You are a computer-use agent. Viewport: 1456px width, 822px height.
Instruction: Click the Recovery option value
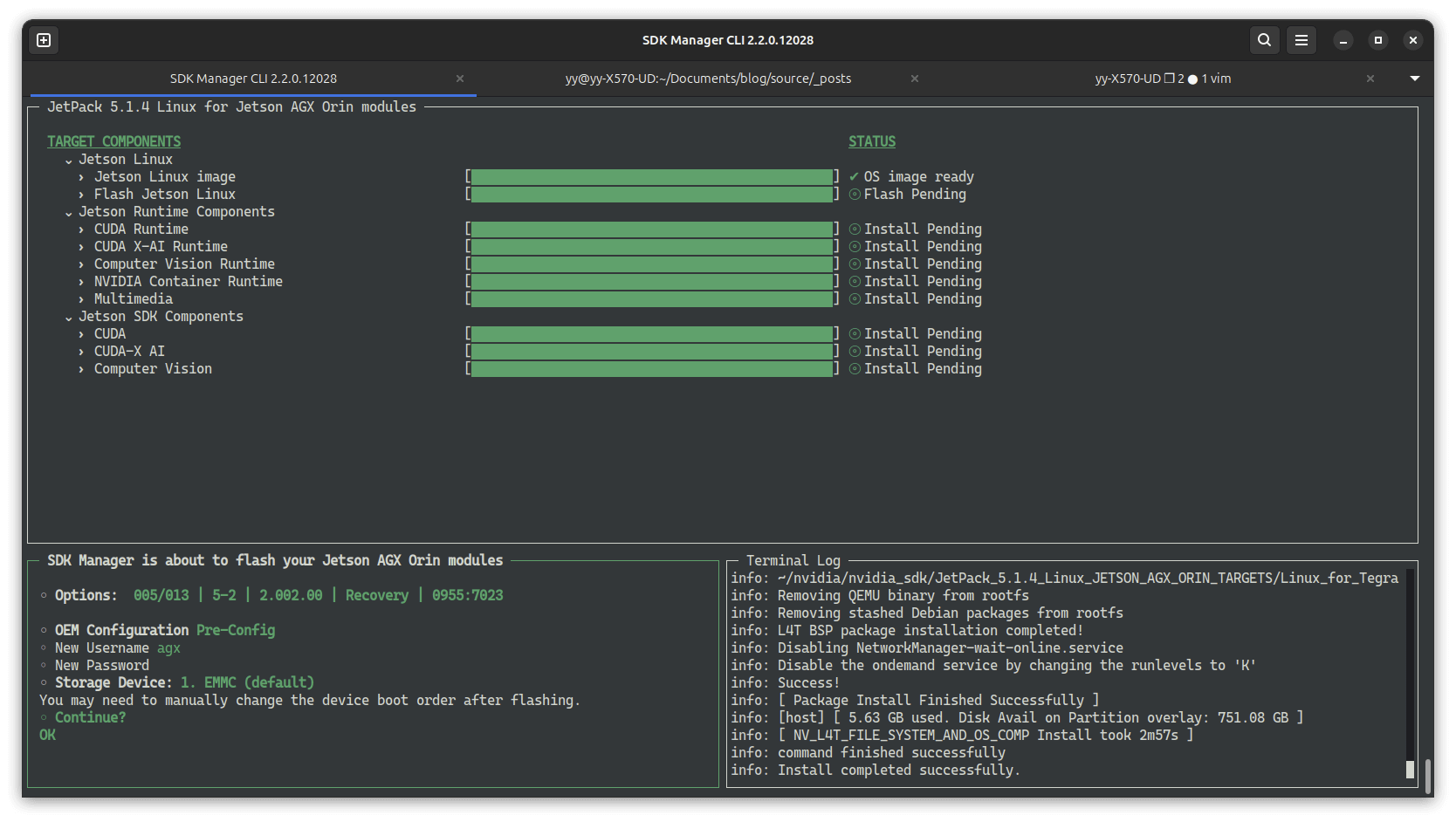click(x=376, y=595)
